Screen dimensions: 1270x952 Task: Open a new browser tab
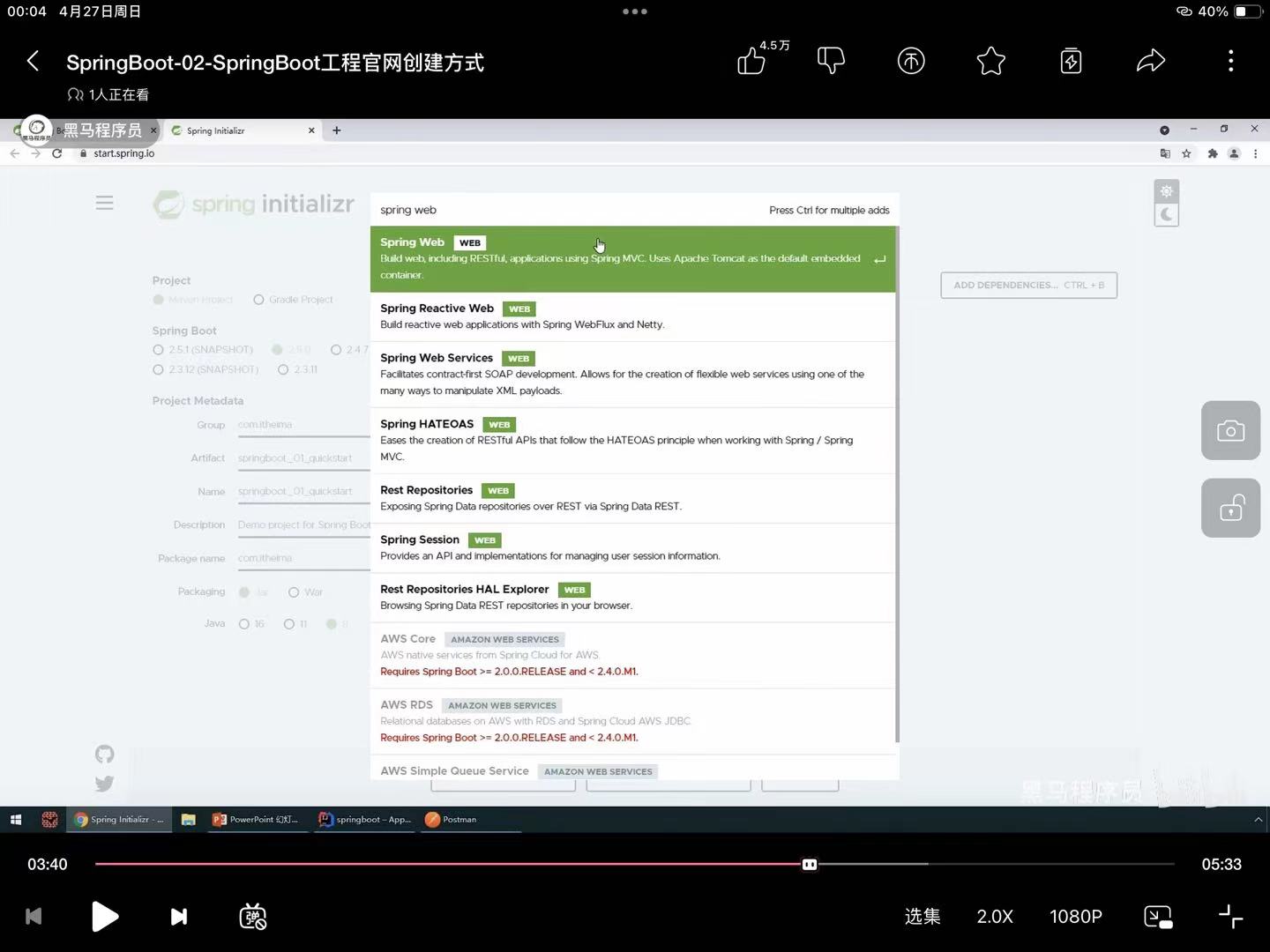click(x=337, y=130)
